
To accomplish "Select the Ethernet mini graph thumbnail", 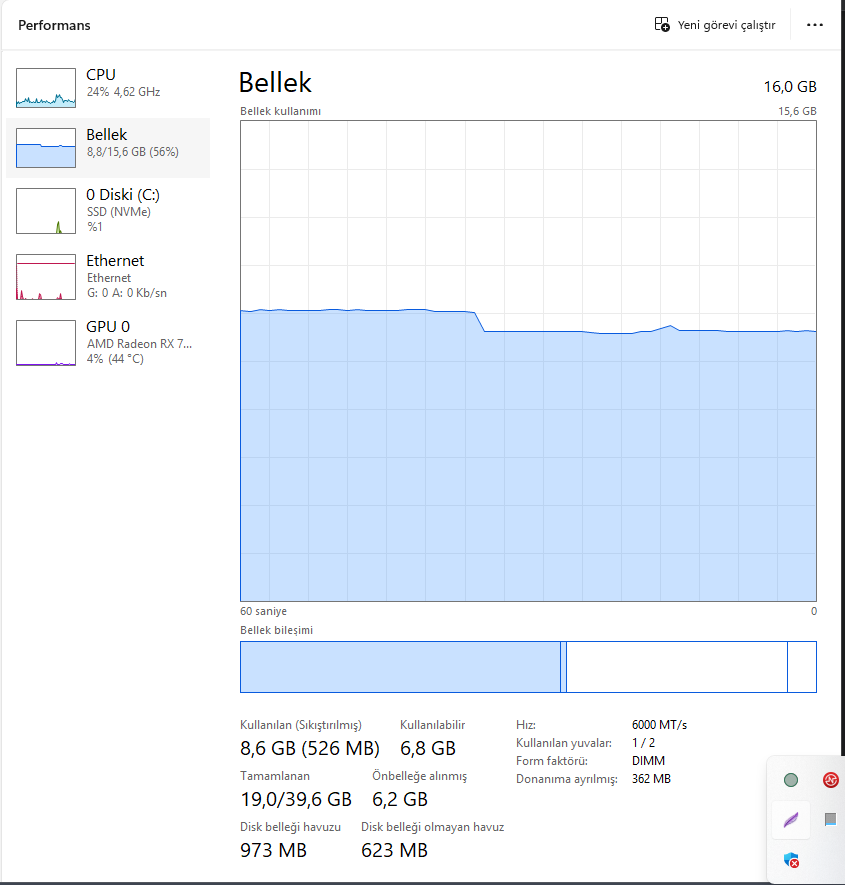I will pyautogui.click(x=46, y=277).
